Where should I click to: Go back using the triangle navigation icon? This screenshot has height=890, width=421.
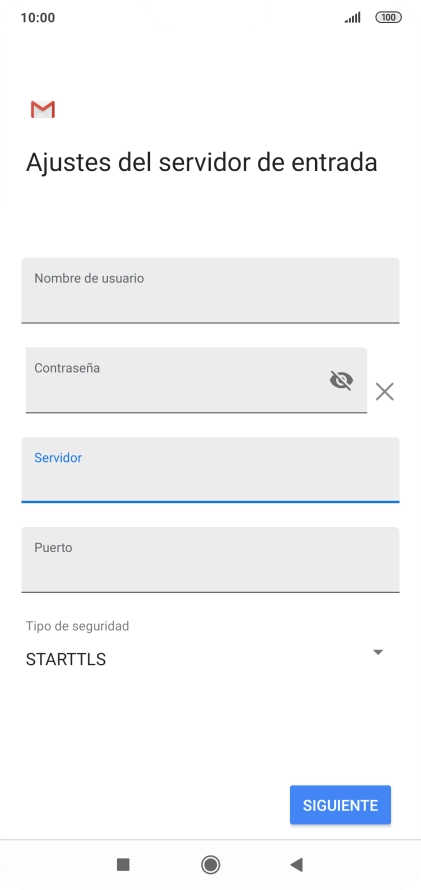(296, 864)
